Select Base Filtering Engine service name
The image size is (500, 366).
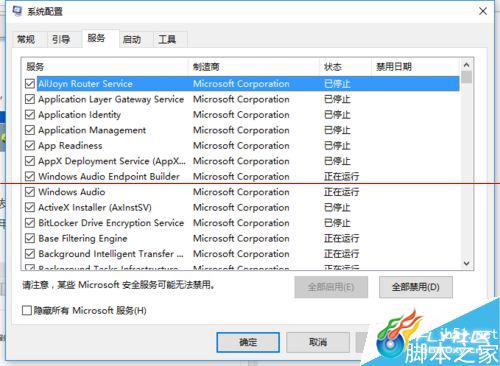(83, 238)
